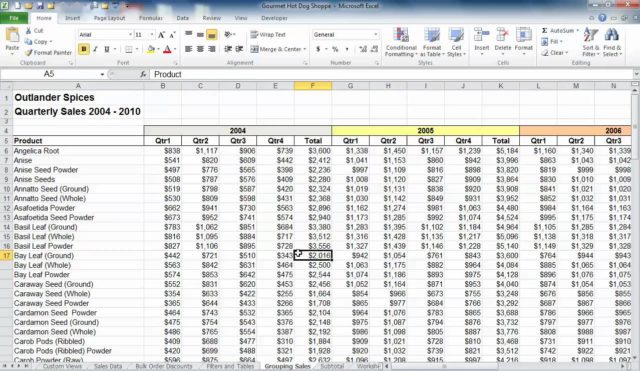The height and width of the screenshot is (371, 640).
Task: Click the Delete cells icon
Action: point(502,36)
